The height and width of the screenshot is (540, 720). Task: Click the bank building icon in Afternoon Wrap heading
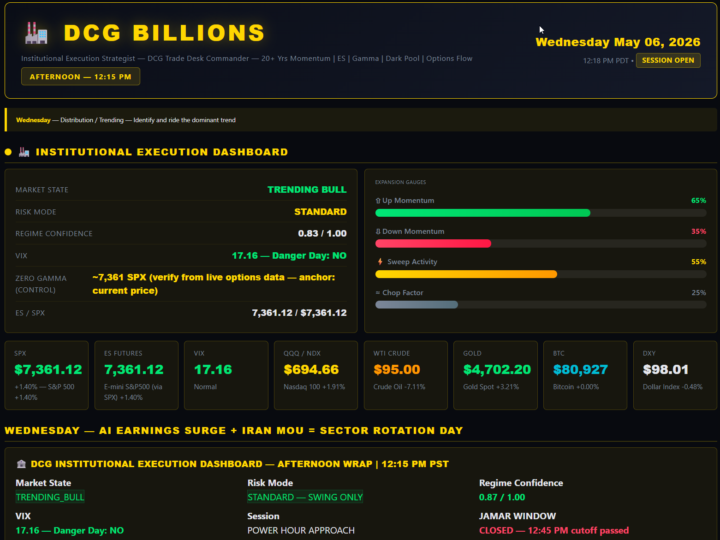pyautogui.click(x=21, y=464)
